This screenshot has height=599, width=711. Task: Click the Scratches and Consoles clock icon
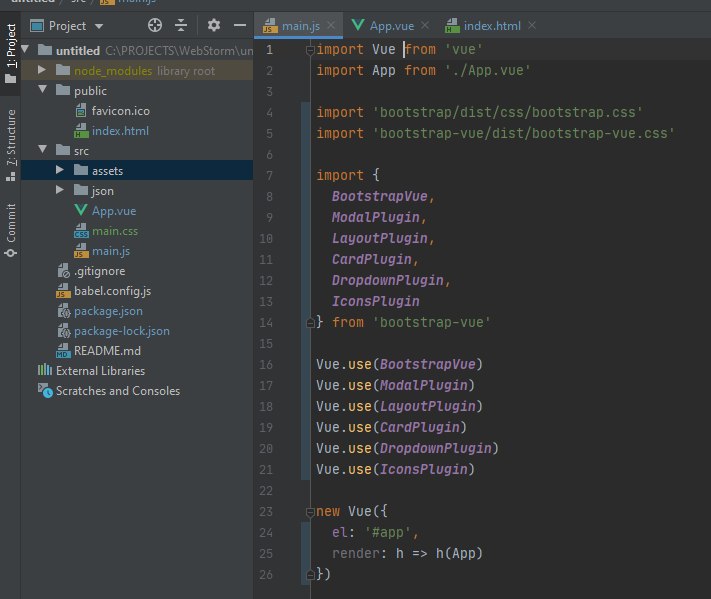tap(45, 390)
